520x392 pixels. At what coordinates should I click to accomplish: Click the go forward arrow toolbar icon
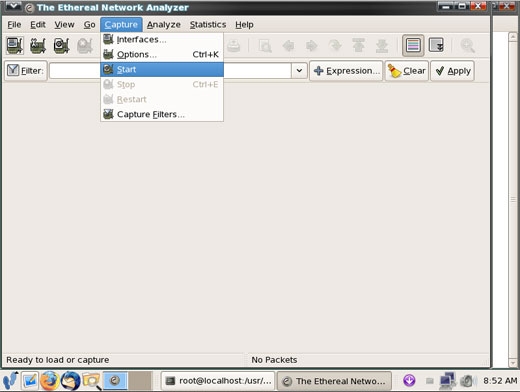click(312, 45)
